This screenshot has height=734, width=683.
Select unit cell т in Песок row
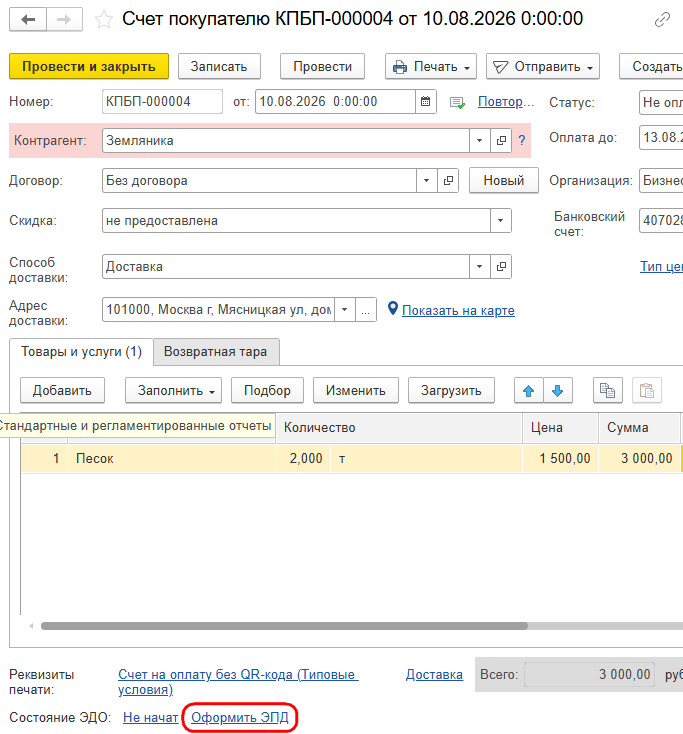pyautogui.click(x=426, y=458)
